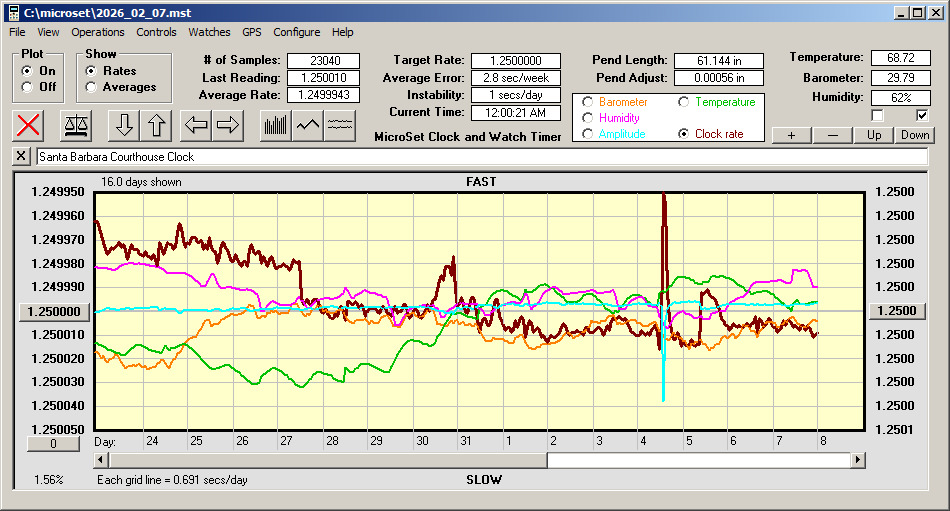Click the red X delete icon

[x=29, y=125]
